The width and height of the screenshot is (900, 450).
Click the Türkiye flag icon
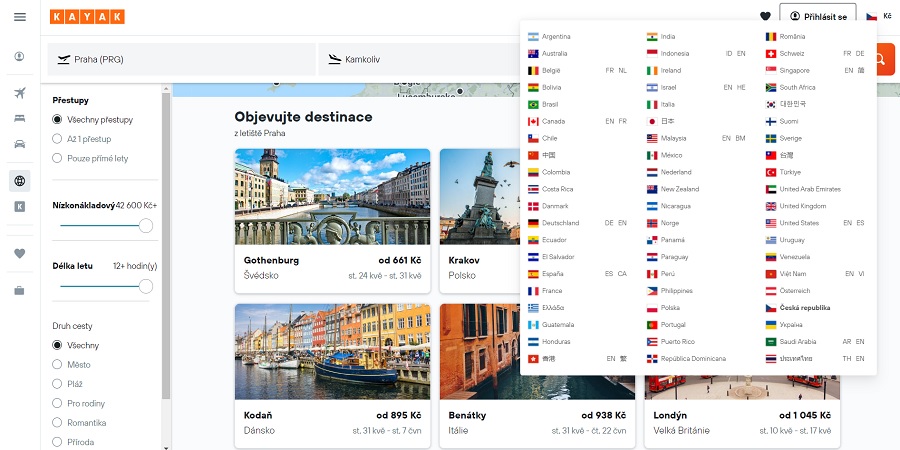pyautogui.click(x=771, y=172)
